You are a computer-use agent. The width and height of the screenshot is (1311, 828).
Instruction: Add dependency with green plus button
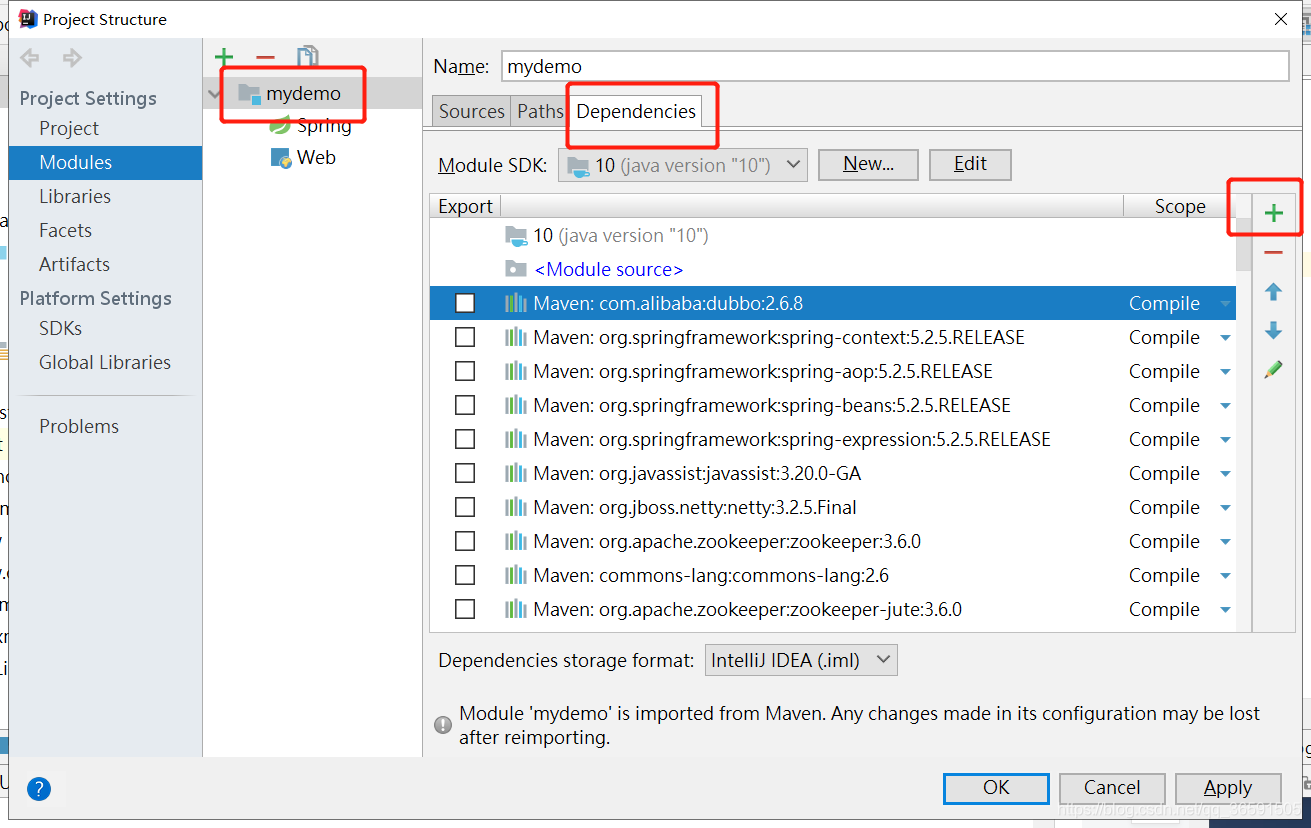click(x=1273, y=213)
